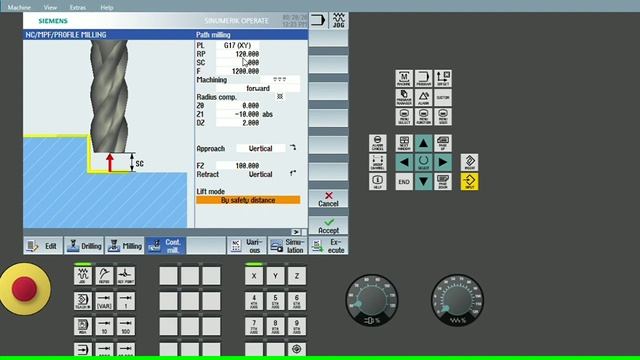Select the MACHINE key on the keypad

404,78
